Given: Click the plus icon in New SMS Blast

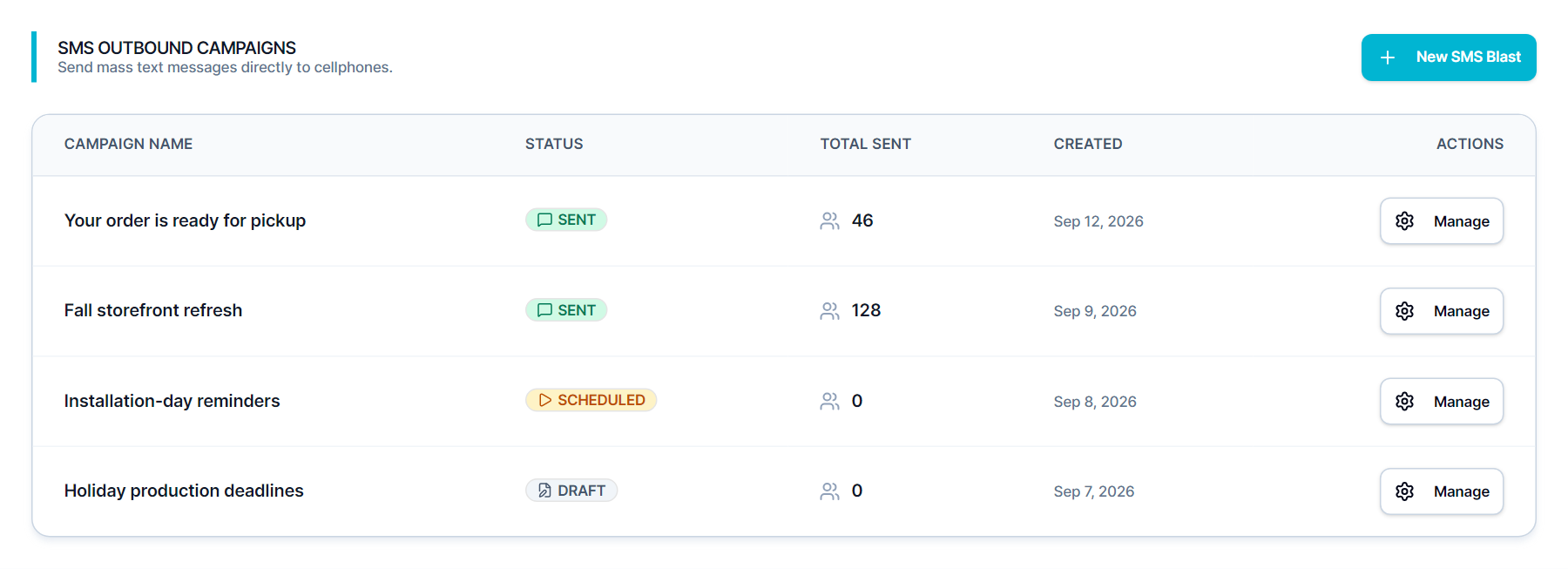Looking at the screenshot, I should pyautogui.click(x=1388, y=58).
